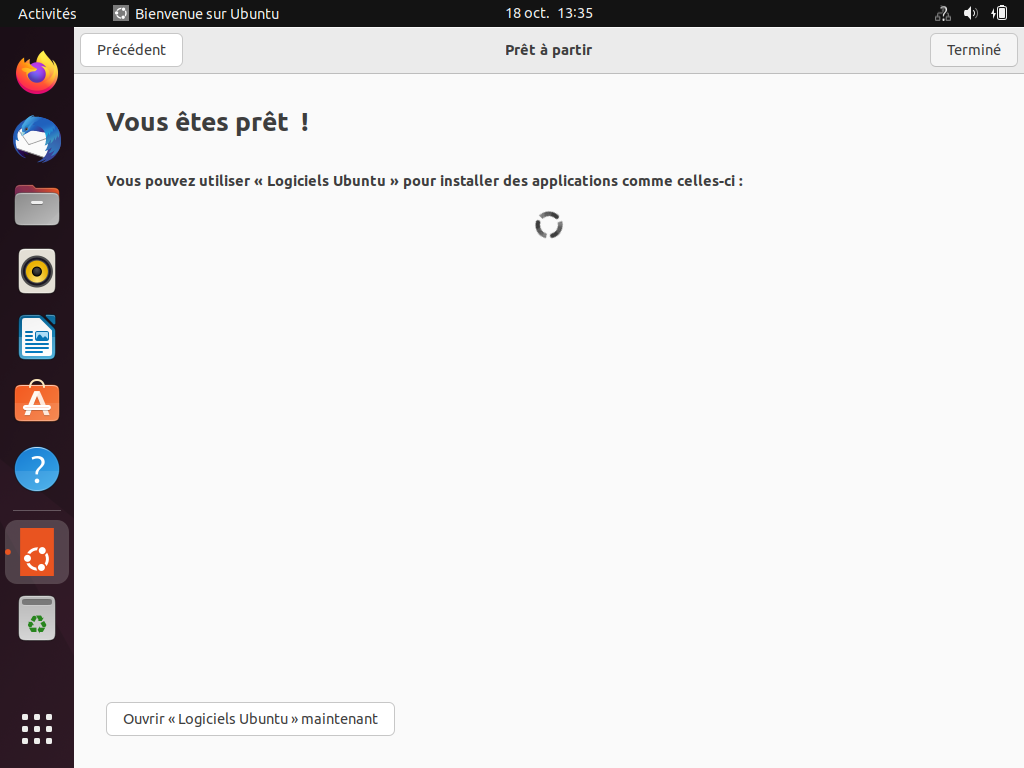Go back with the Précédent button
Viewport: 1024px width, 768px height.
tap(131, 50)
